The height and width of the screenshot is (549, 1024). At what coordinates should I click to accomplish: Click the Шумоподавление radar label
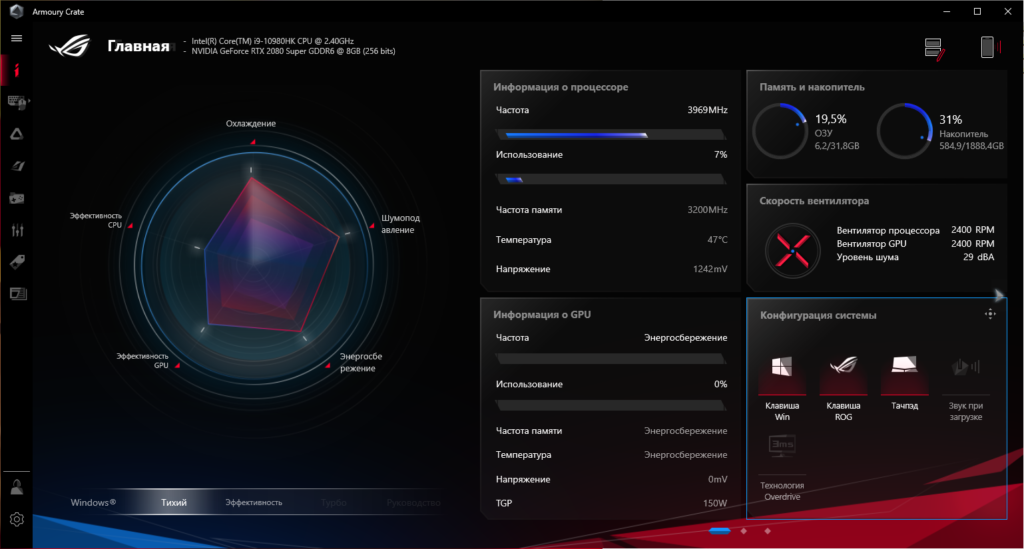click(x=400, y=224)
